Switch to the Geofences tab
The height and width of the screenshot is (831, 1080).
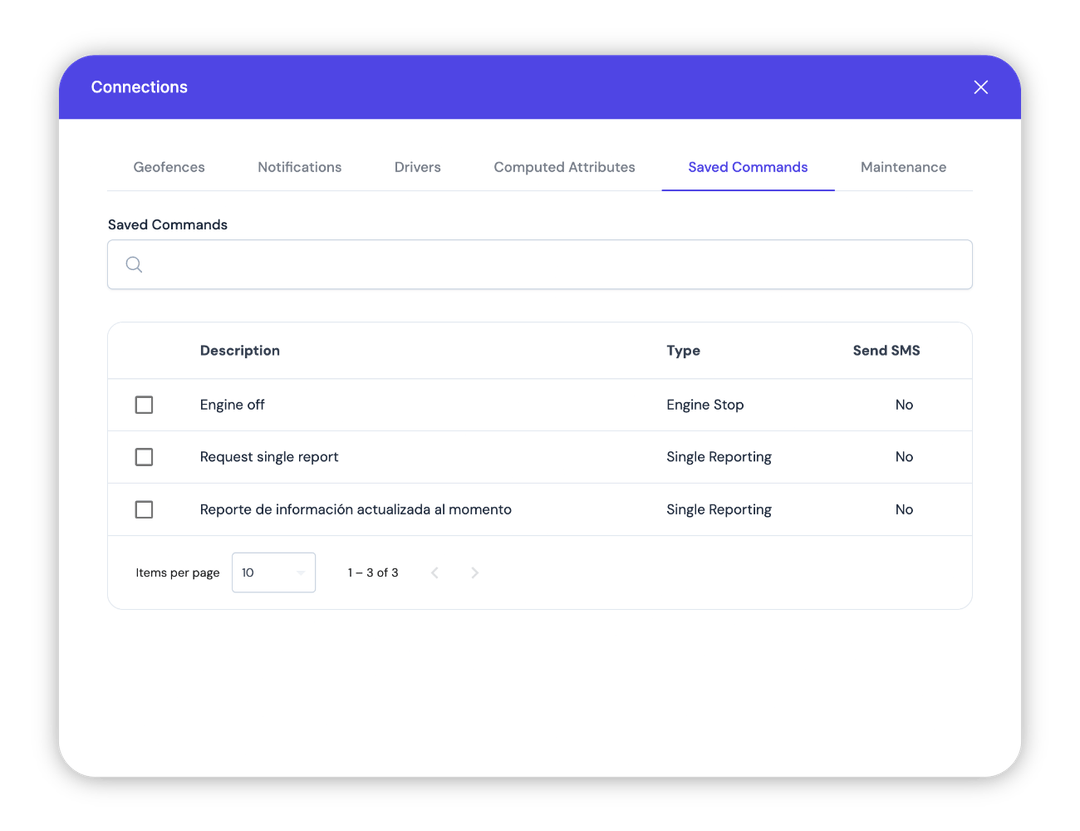(169, 167)
